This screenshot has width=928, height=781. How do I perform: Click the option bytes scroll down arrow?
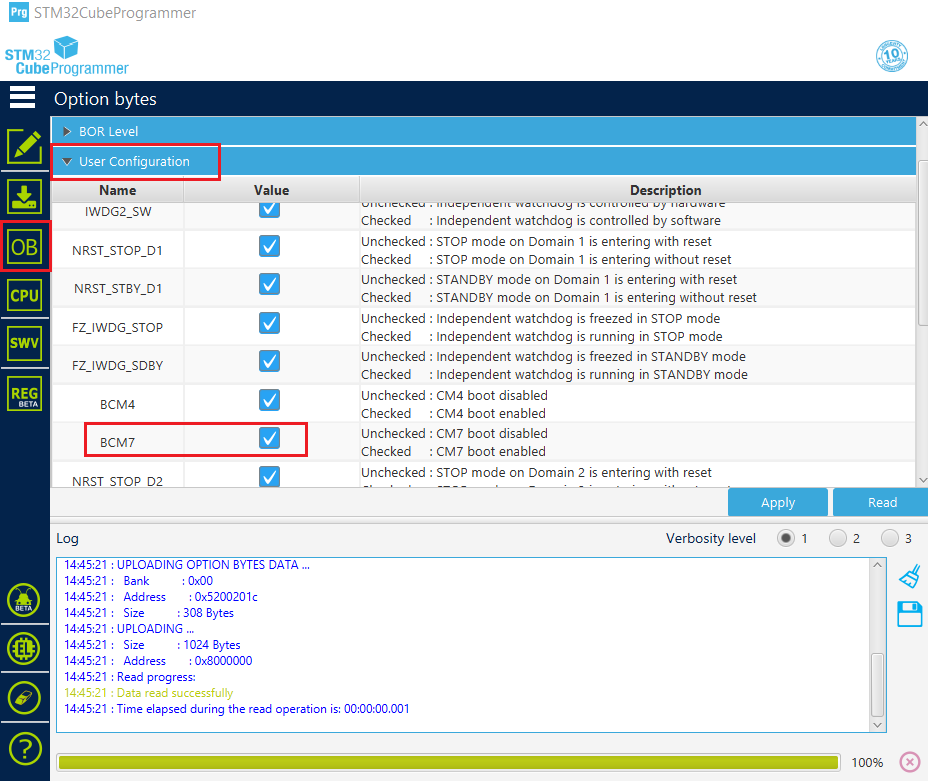pos(923,480)
